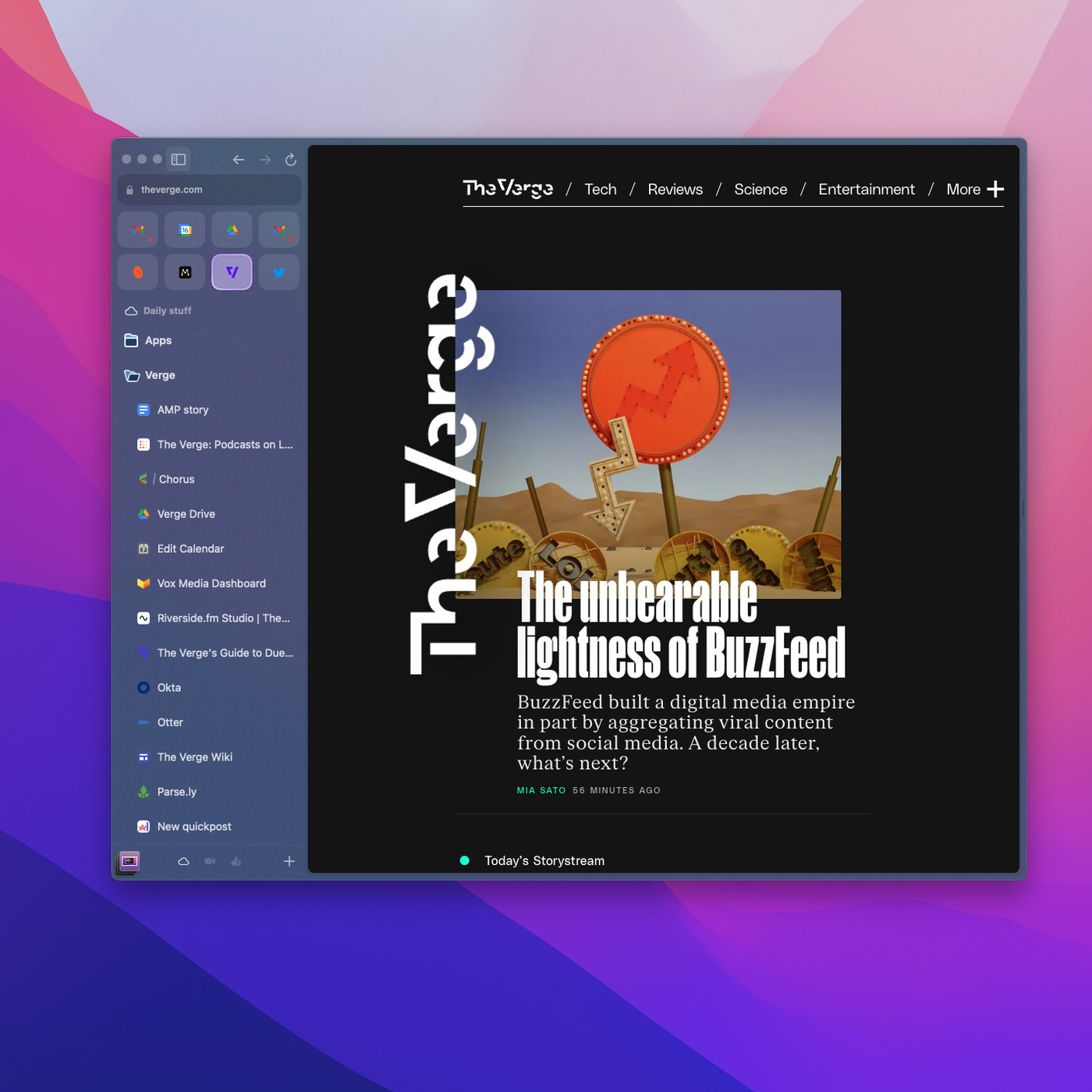Open the AMP story tab
1092x1092 pixels.
(209, 409)
